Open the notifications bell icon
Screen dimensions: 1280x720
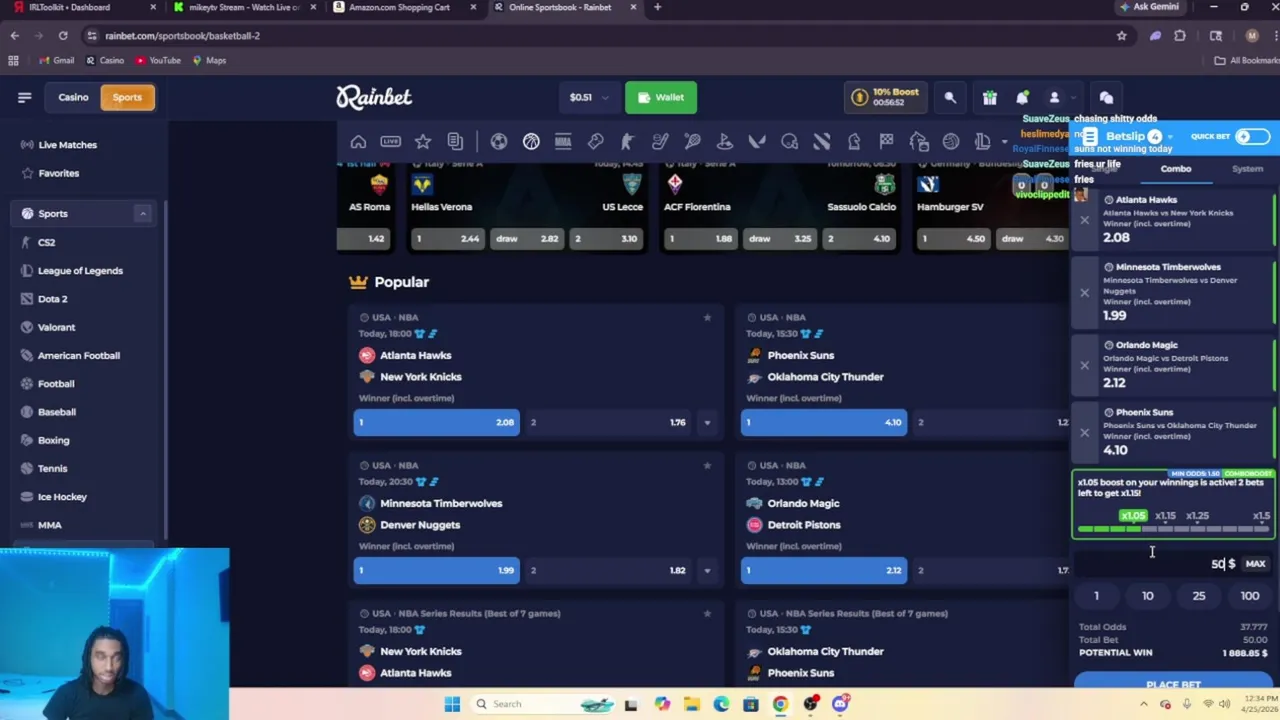coord(1022,97)
